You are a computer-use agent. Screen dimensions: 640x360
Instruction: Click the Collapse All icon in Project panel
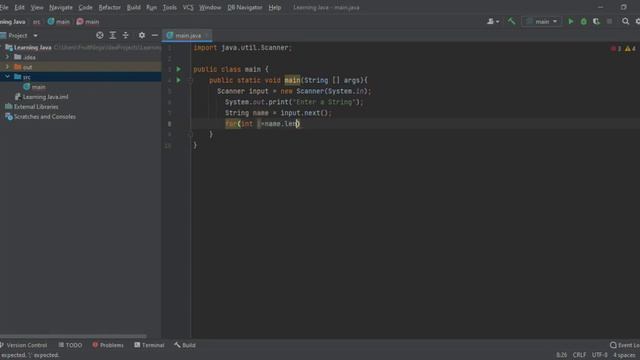tap(126, 36)
